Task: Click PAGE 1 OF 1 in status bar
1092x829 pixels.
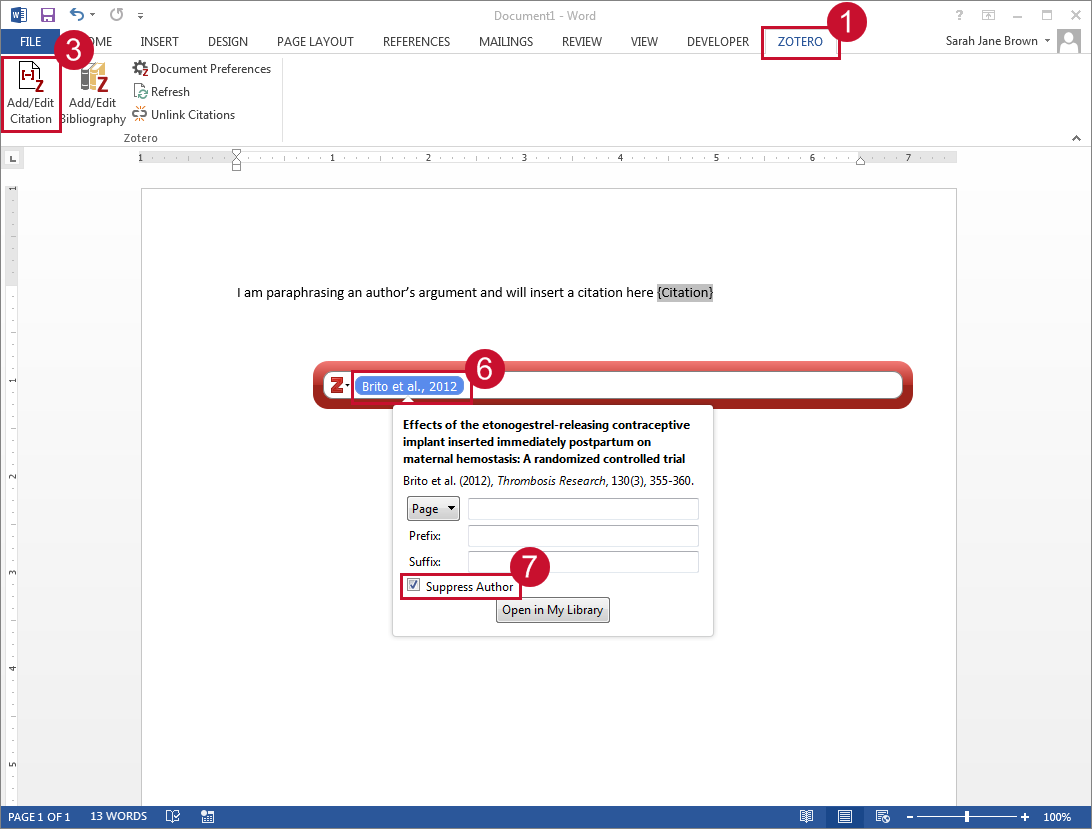Action: click(x=39, y=816)
